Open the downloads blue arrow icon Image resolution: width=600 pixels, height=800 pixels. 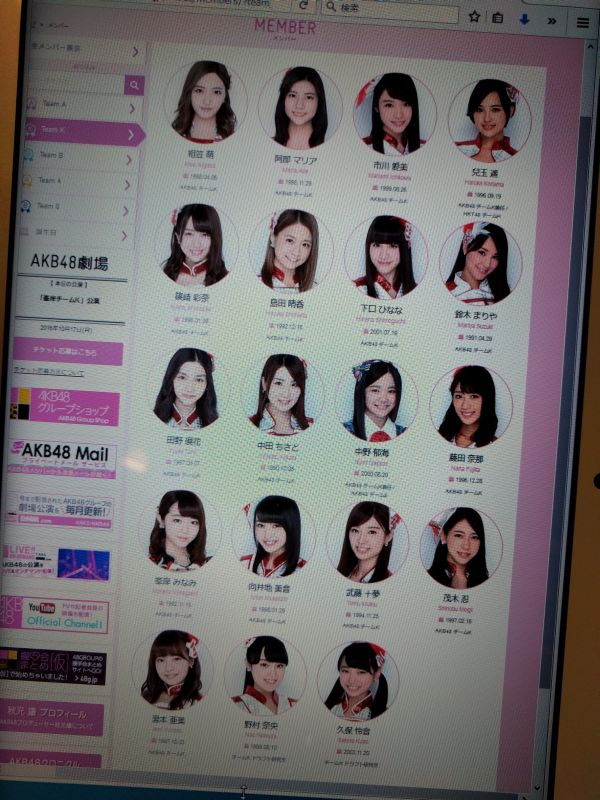524,19
